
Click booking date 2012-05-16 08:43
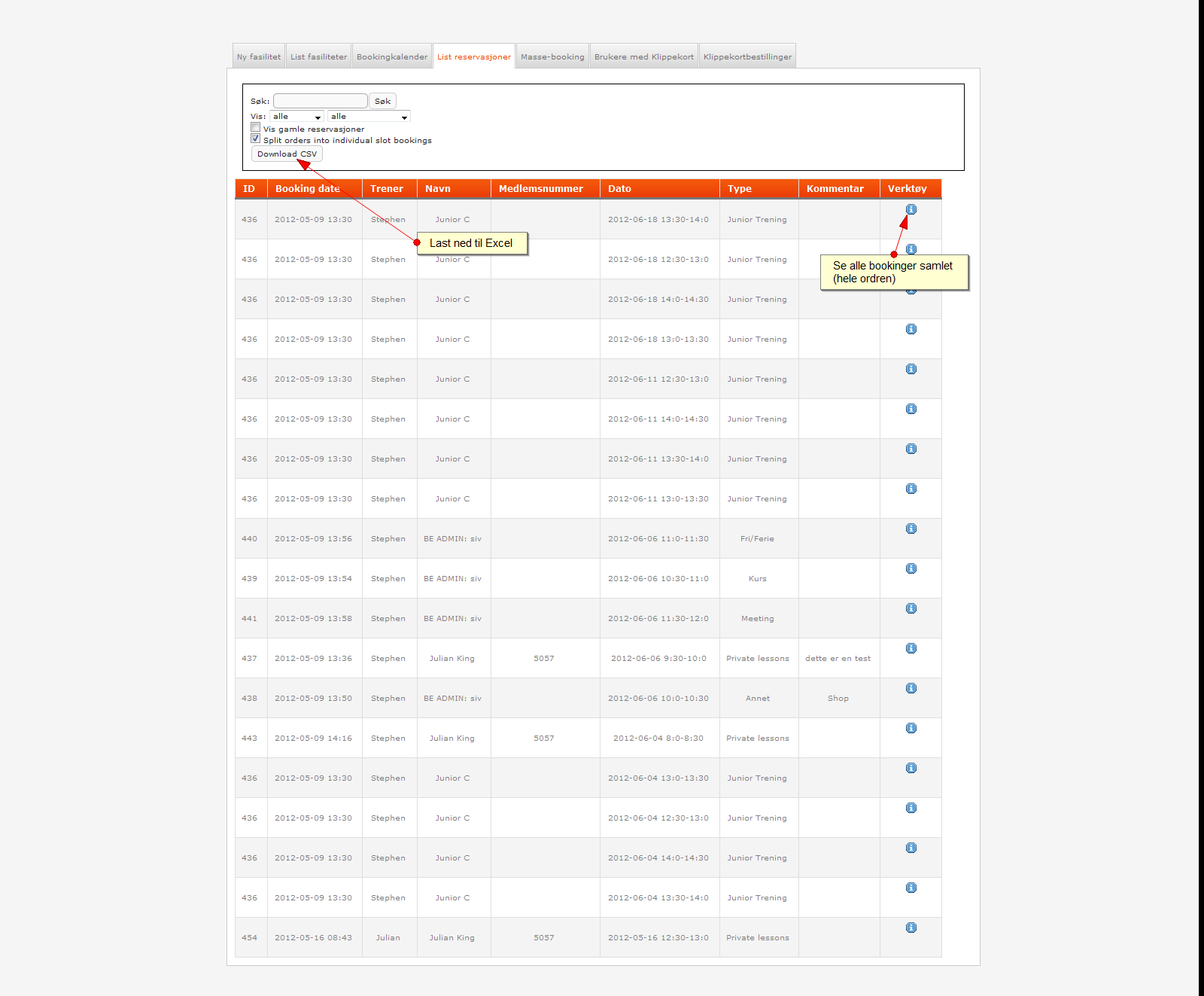coord(313,938)
